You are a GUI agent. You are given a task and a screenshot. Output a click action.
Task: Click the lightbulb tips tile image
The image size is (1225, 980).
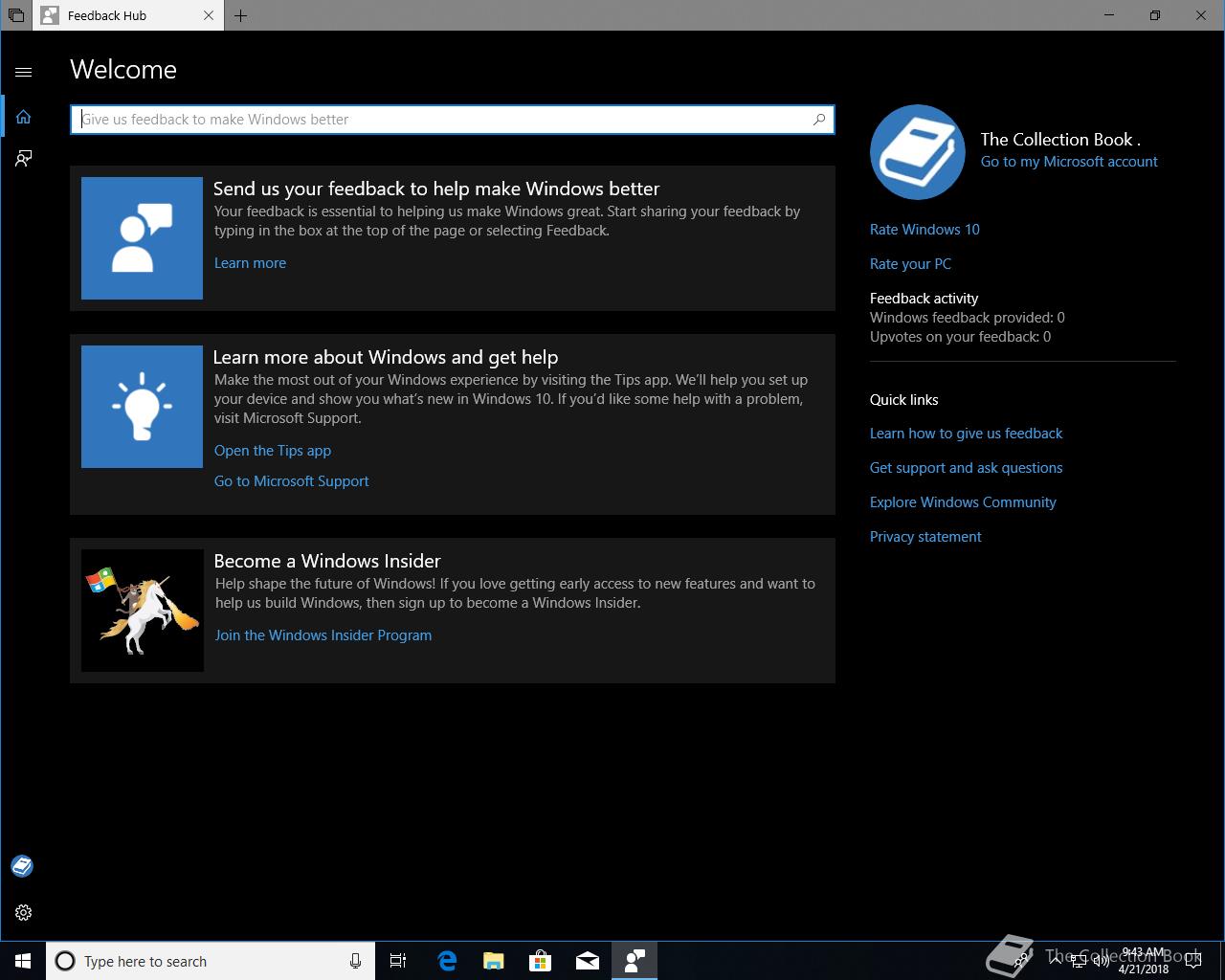tap(142, 407)
